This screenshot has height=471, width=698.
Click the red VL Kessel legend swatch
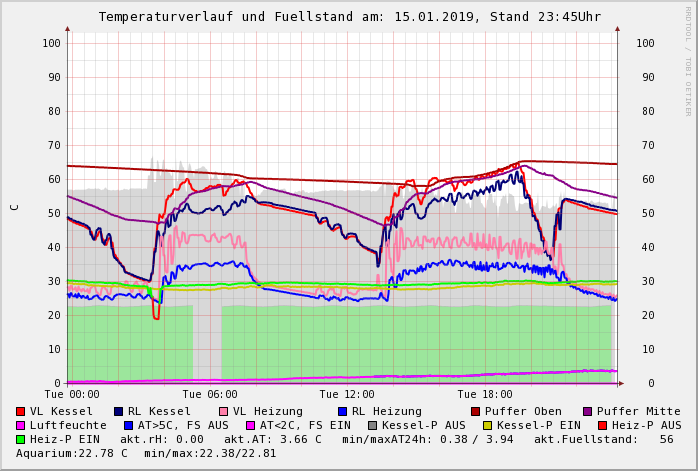[x=21, y=411]
